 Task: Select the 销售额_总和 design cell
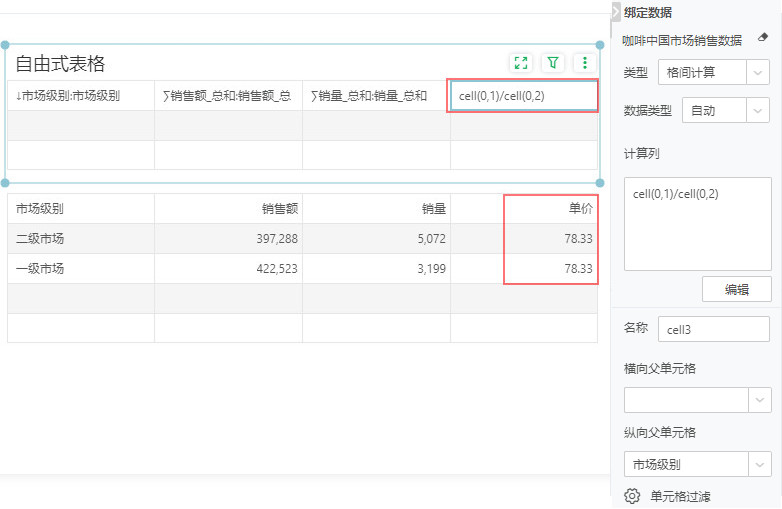pos(228,96)
